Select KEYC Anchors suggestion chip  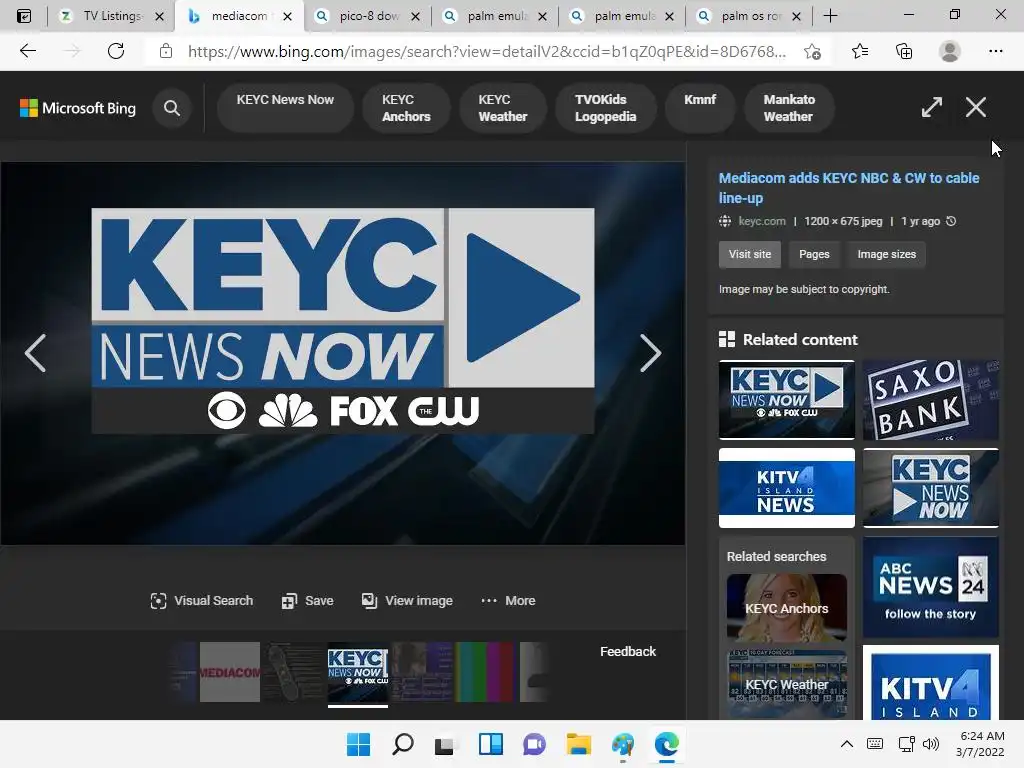(406, 108)
